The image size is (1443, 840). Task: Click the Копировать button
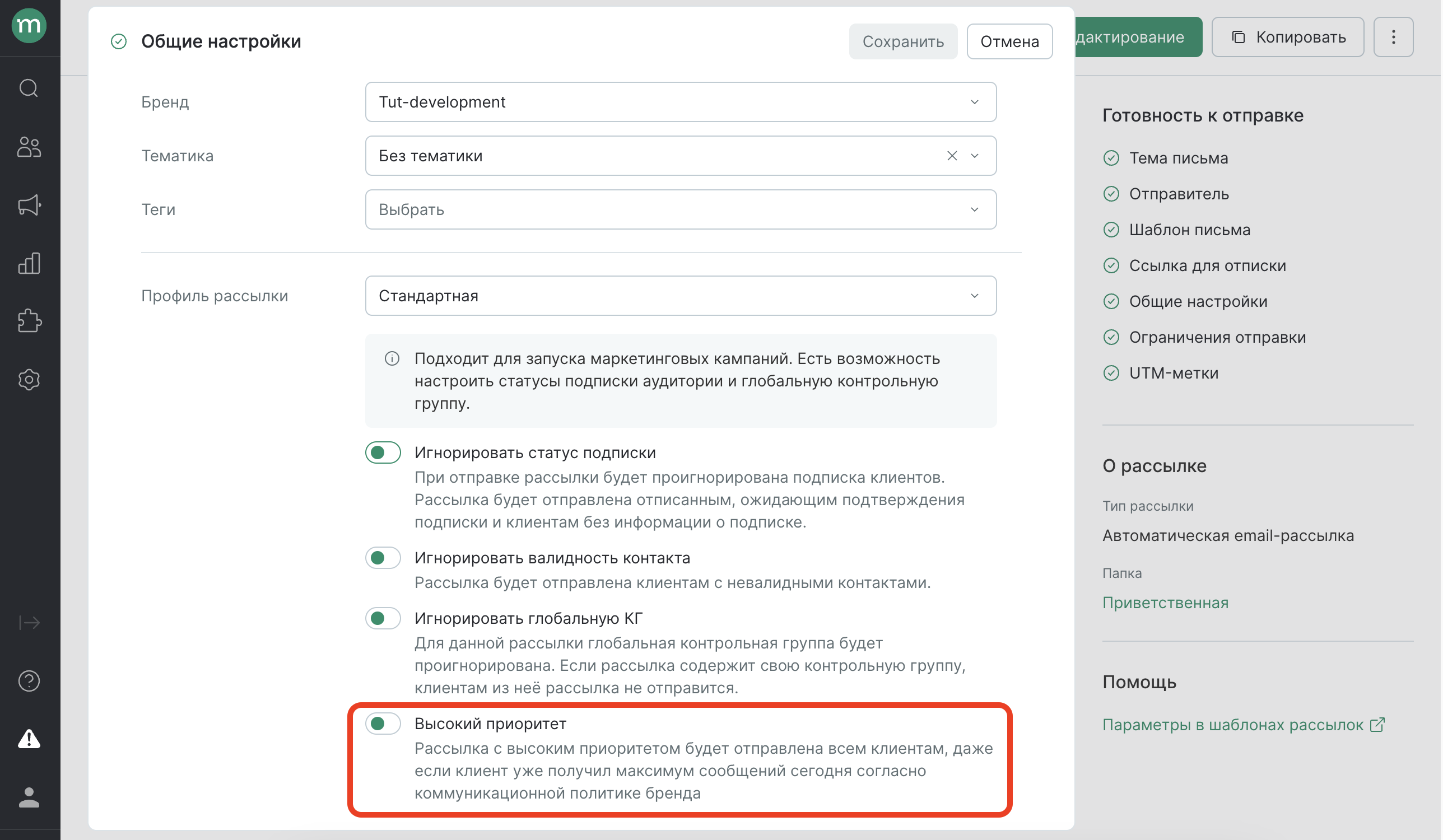click(x=1289, y=37)
